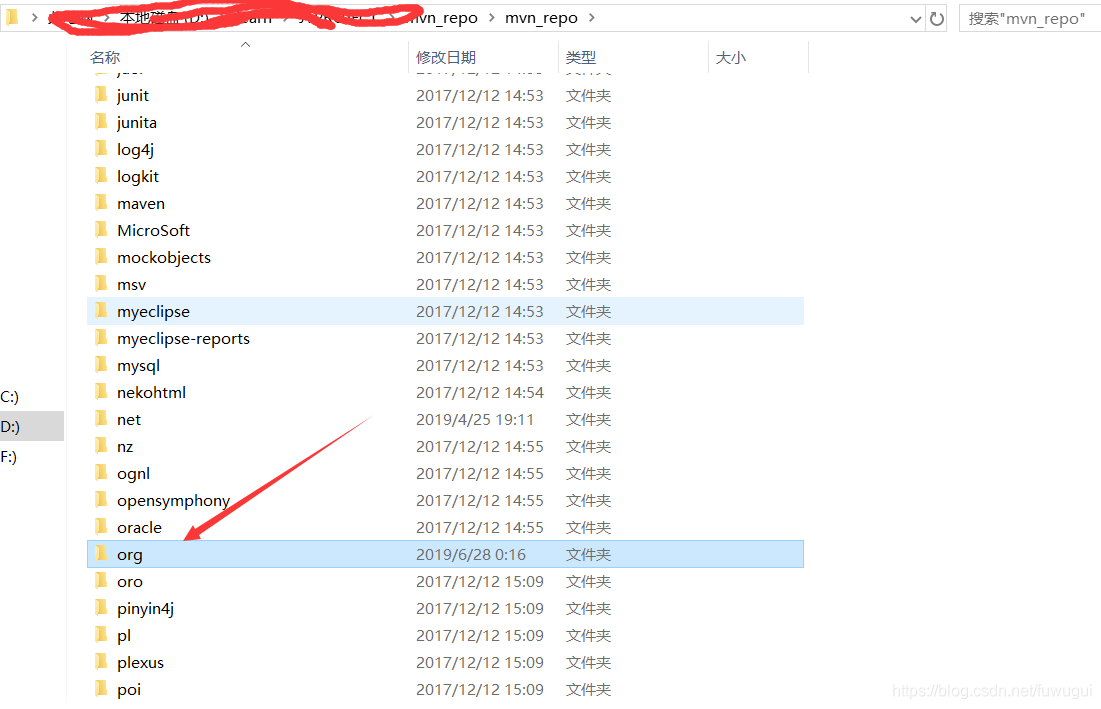Go to last mvn_repo breadcrumb segment
Screen dimensions: 1101x709
[x=541, y=18]
